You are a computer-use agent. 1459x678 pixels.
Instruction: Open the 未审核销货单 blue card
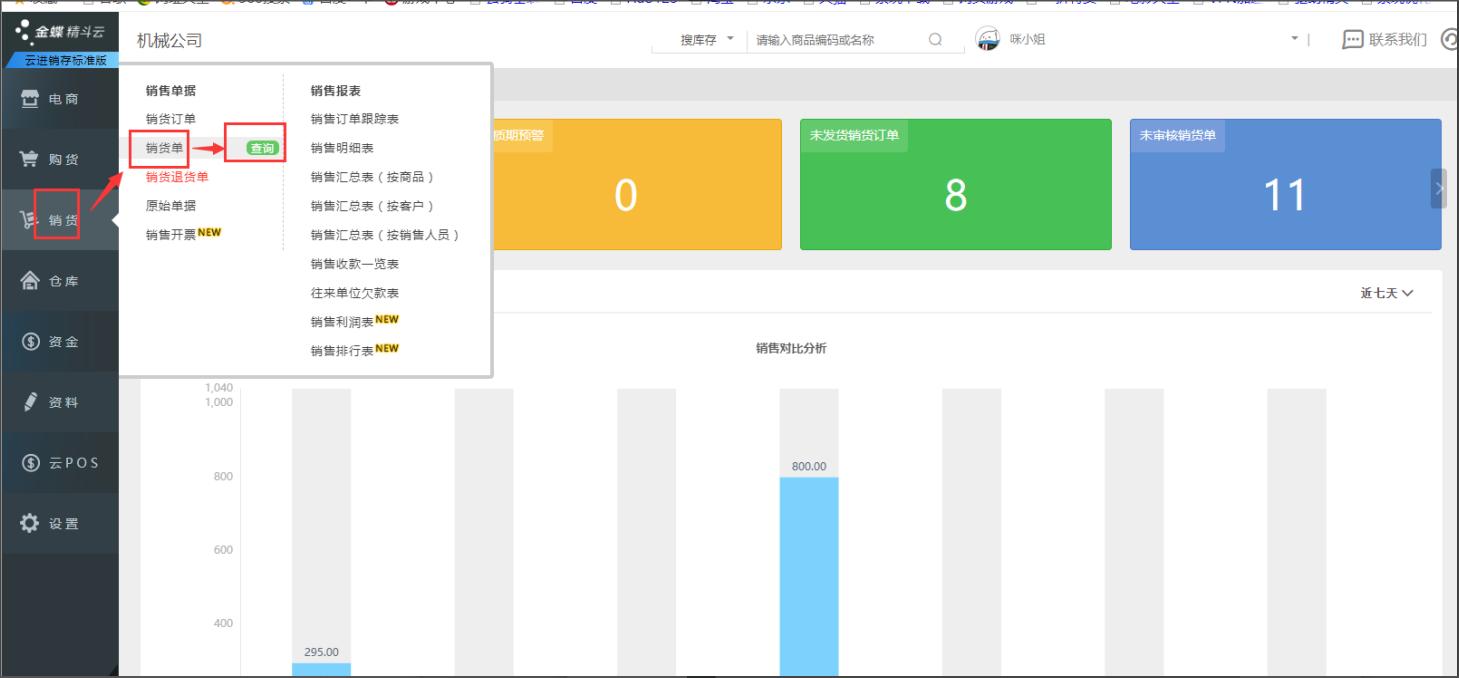(1284, 185)
